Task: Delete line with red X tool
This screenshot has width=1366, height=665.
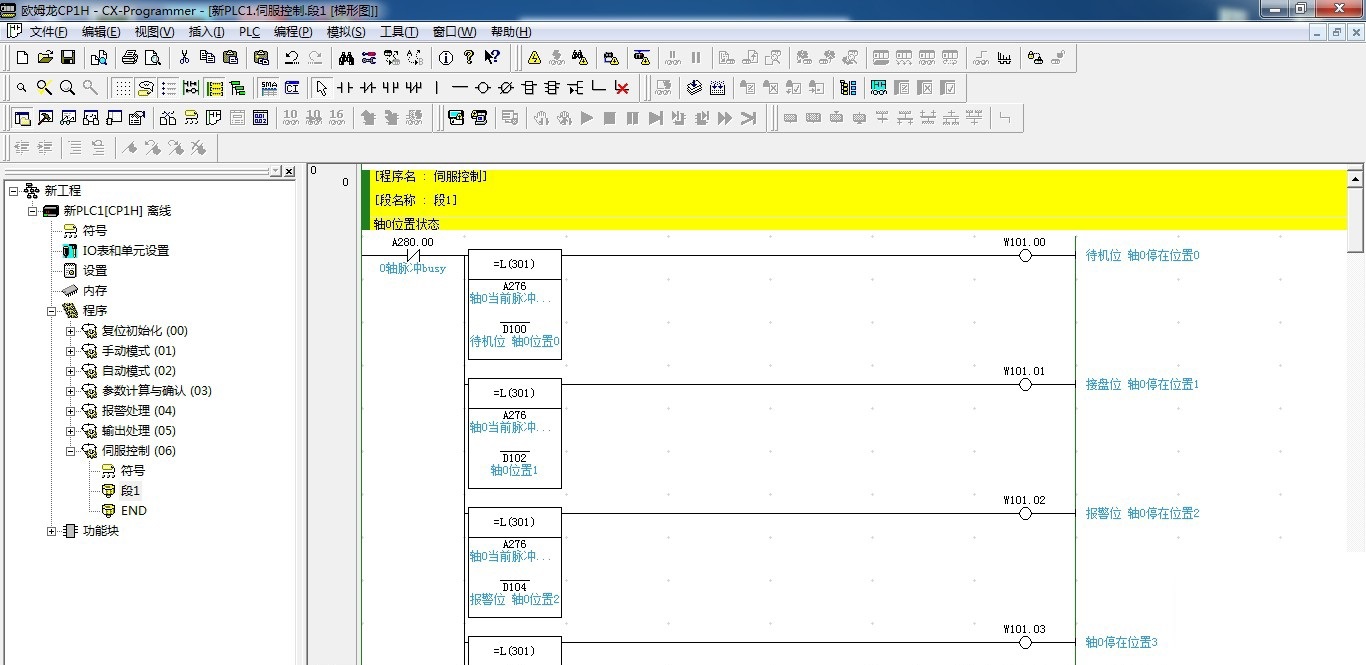Action: pyautogui.click(x=622, y=88)
